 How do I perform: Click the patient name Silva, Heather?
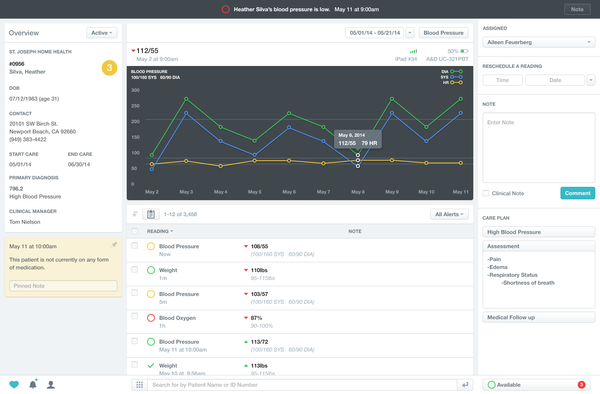(27, 72)
